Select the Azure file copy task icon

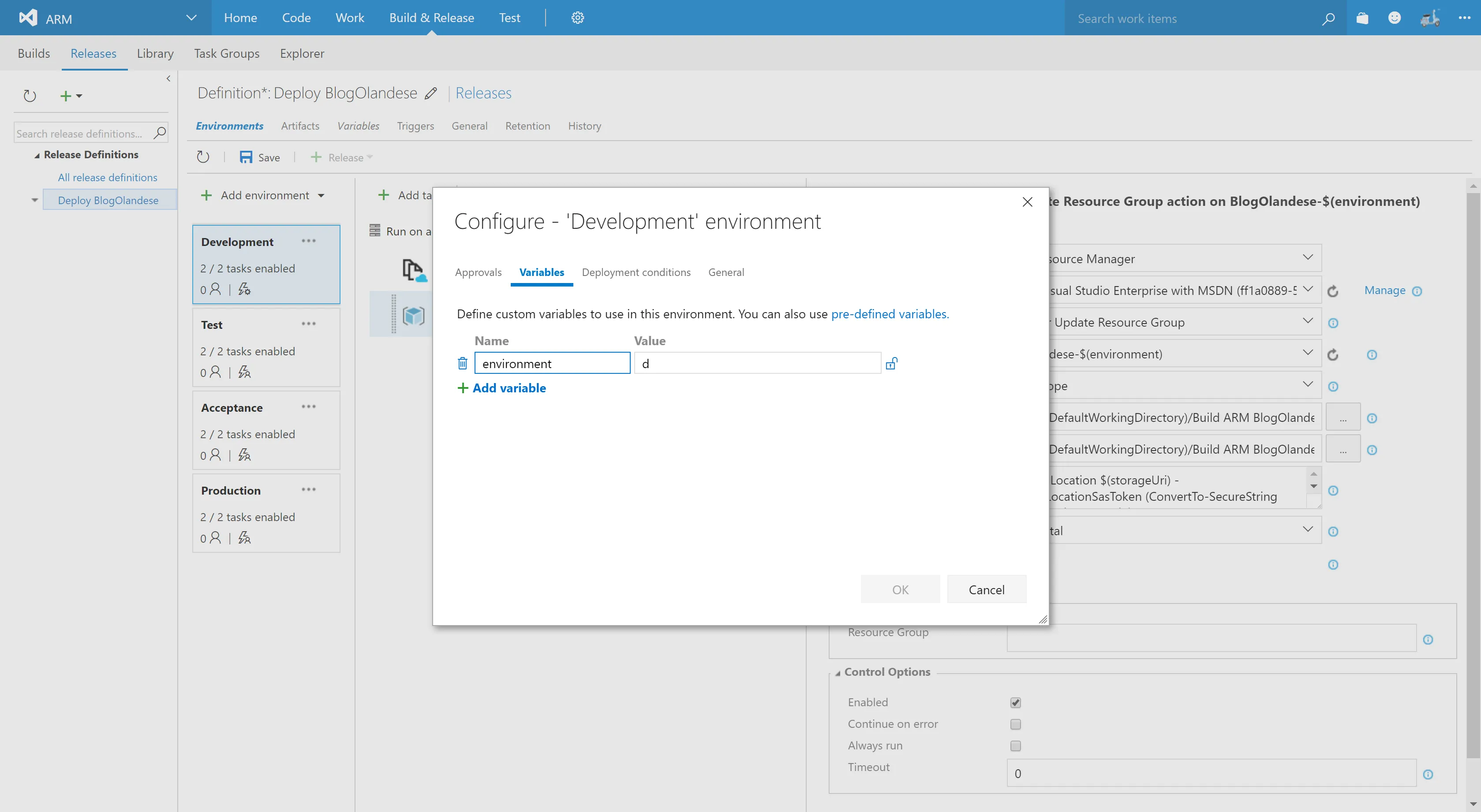coord(414,270)
